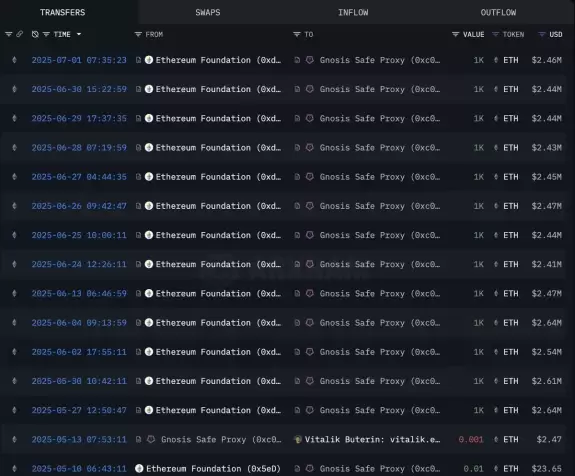Select the 0.01 value cell
575x476 pixels.
[x=473, y=469]
